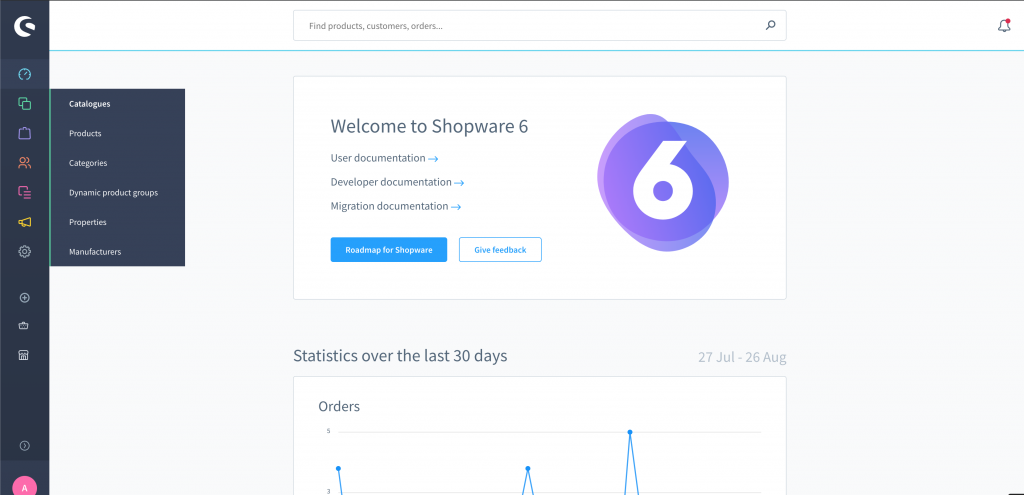Click the Shopware 6 logo graphic
The image size is (1024, 495).
click(x=663, y=183)
